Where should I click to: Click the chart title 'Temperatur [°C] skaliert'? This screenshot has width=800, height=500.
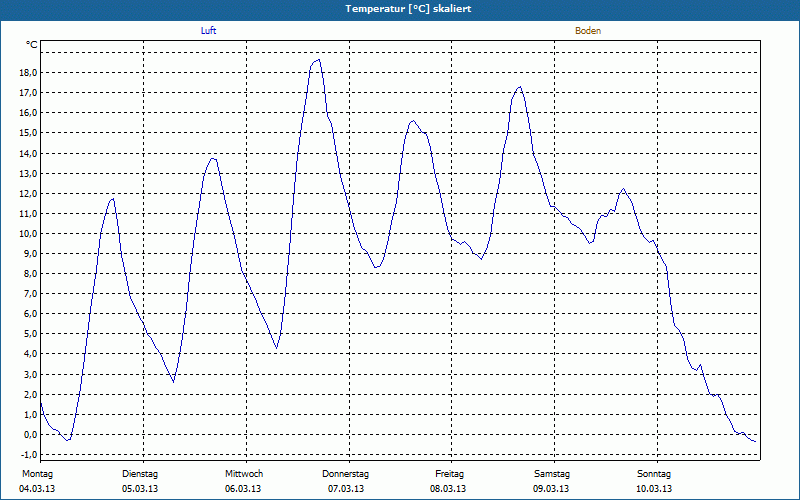(x=408, y=9)
